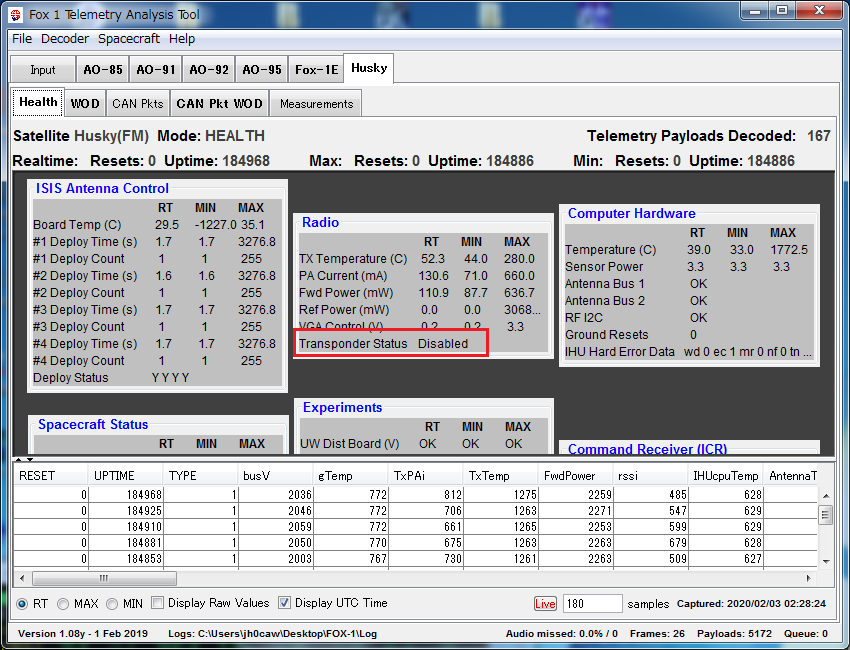The image size is (850, 650).
Task: Click the FwdPower column header
Action: pos(575,476)
